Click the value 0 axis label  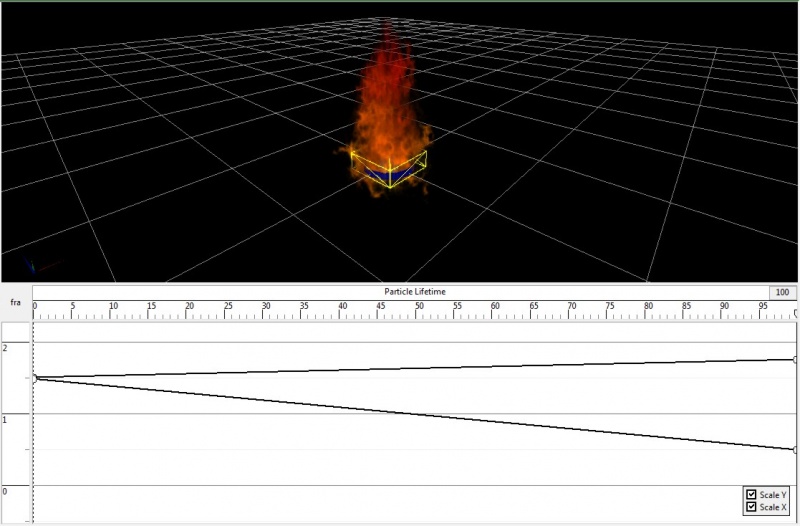(6, 491)
